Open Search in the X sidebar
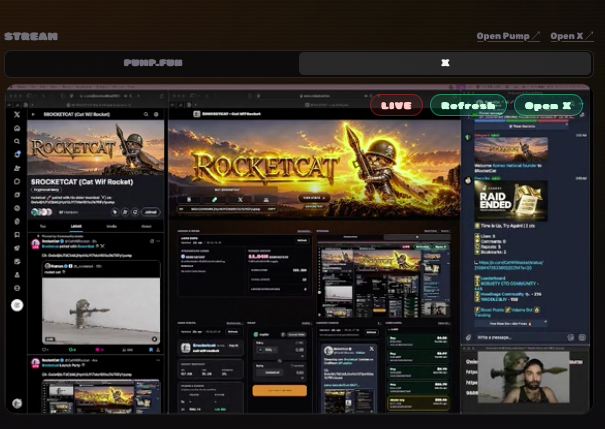Viewport: 605px width, 429px height. click(x=17, y=141)
